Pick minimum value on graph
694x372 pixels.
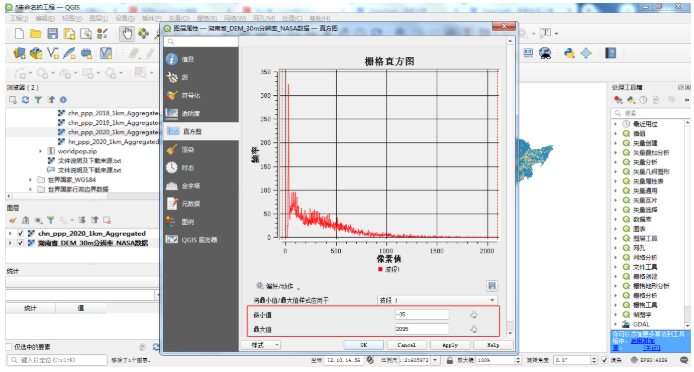coord(474,315)
